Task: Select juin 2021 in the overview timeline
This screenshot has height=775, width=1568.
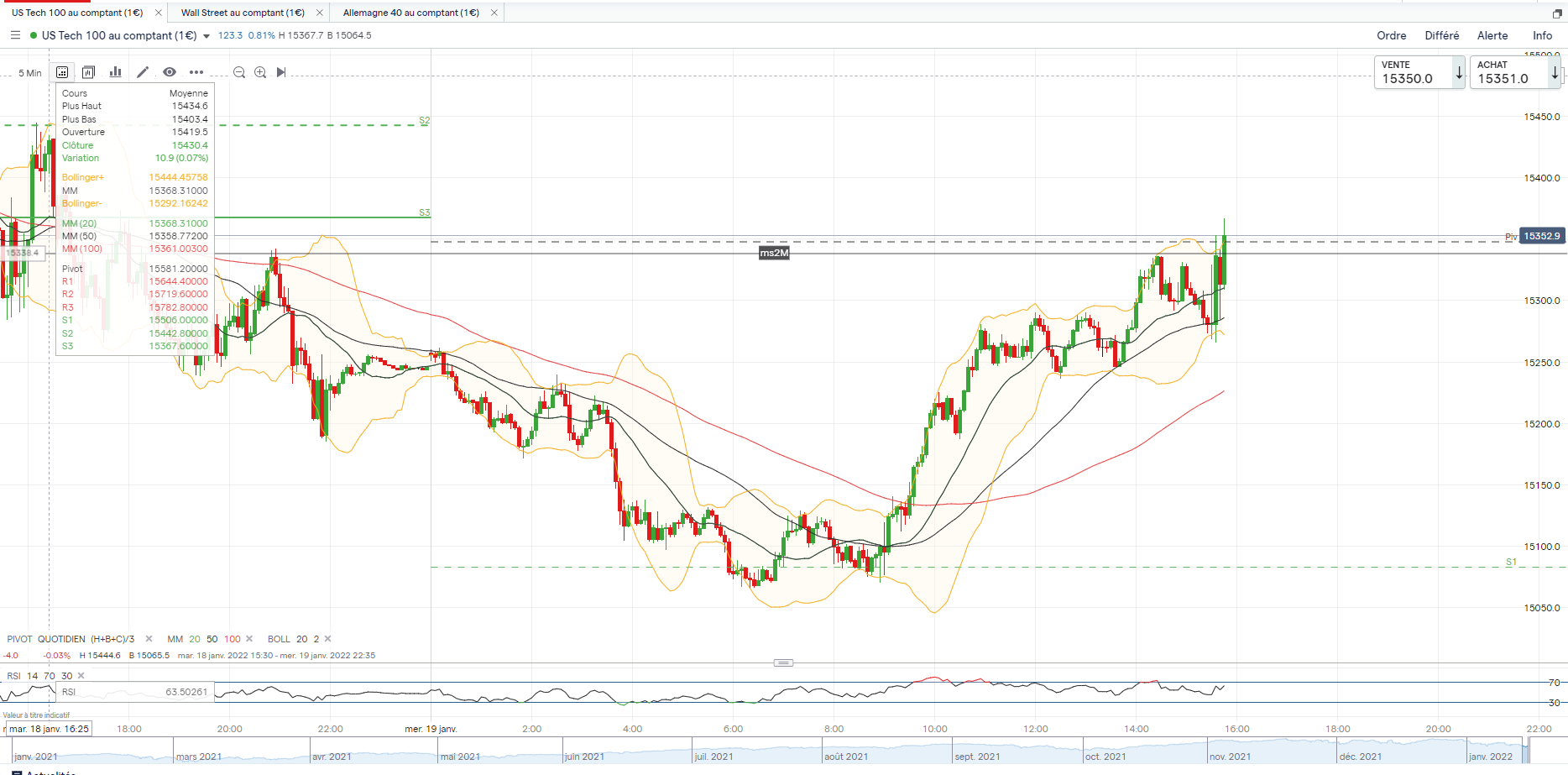Action: point(584,757)
